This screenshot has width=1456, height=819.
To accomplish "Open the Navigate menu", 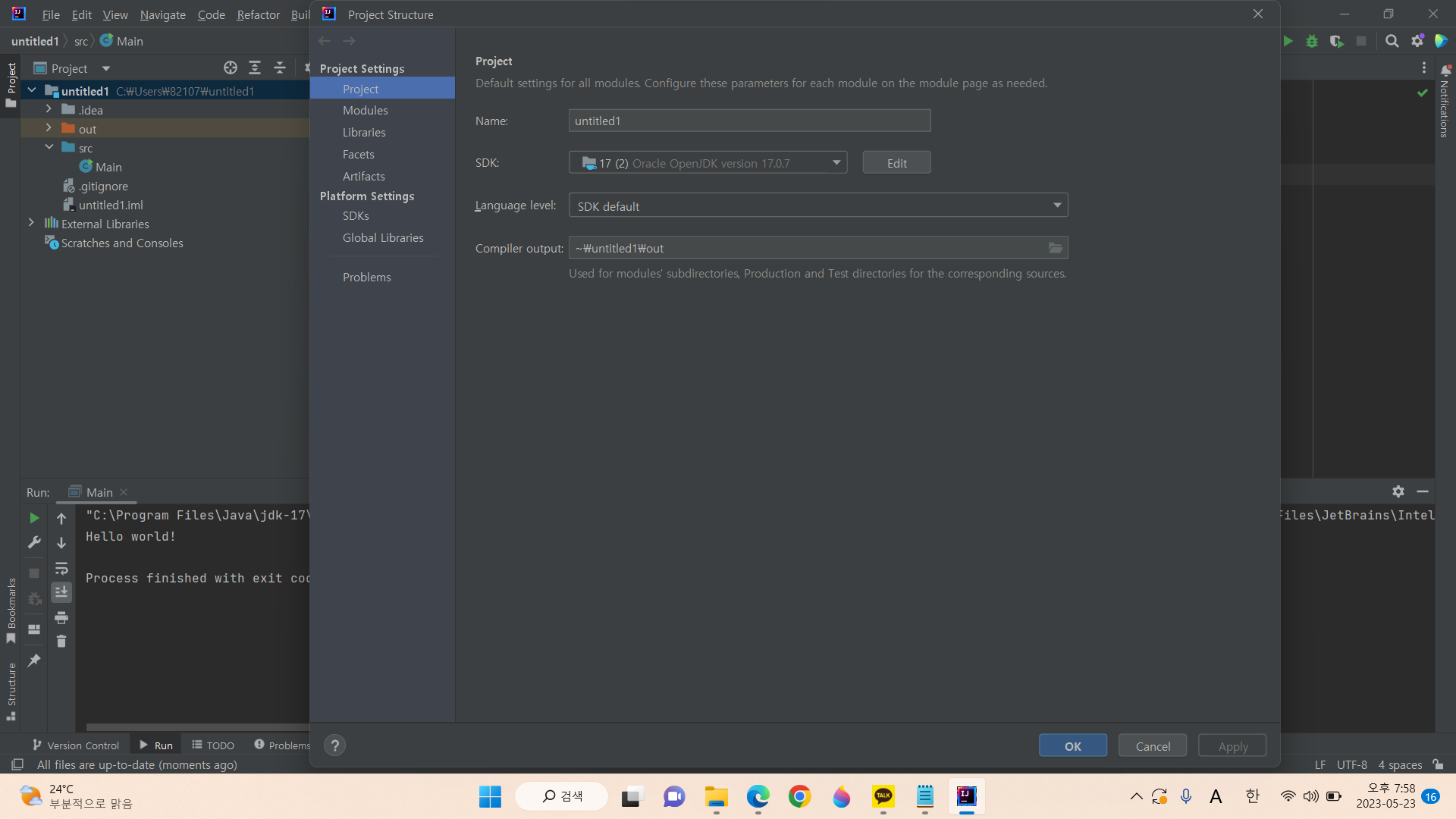I will point(162,14).
